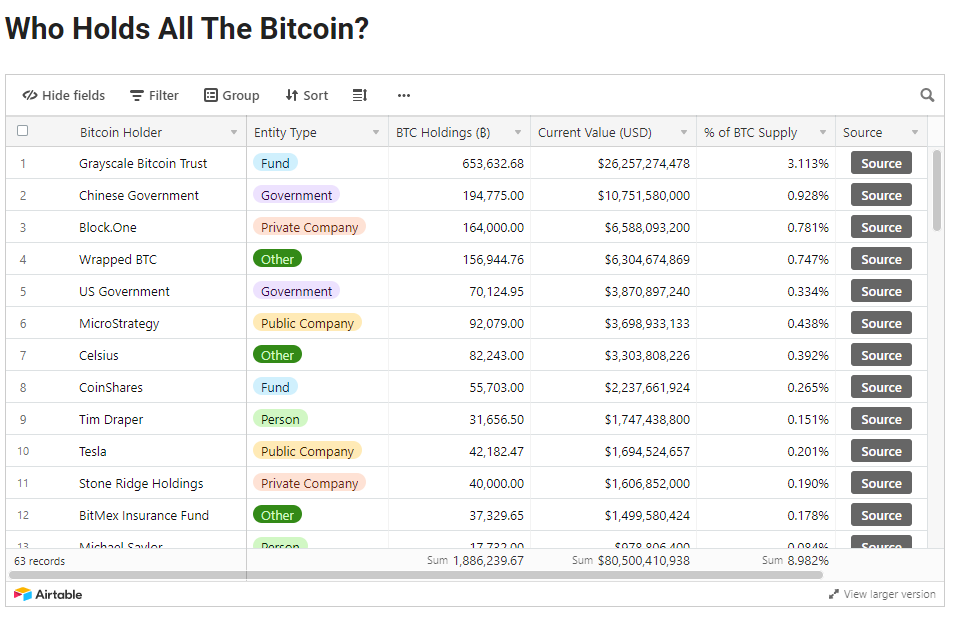The width and height of the screenshot is (976, 625).
Task: Click Source button for CoinShares row
Action: click(x=881, y=387)
